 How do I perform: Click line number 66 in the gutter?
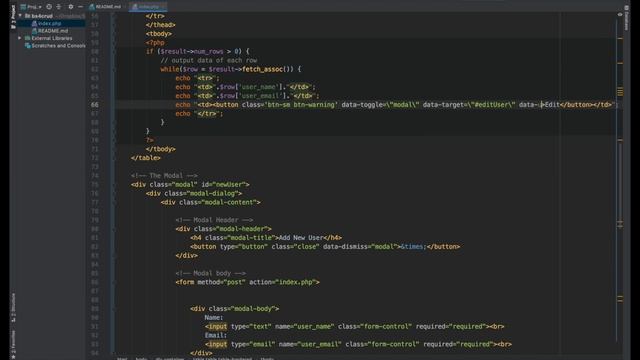94,105
